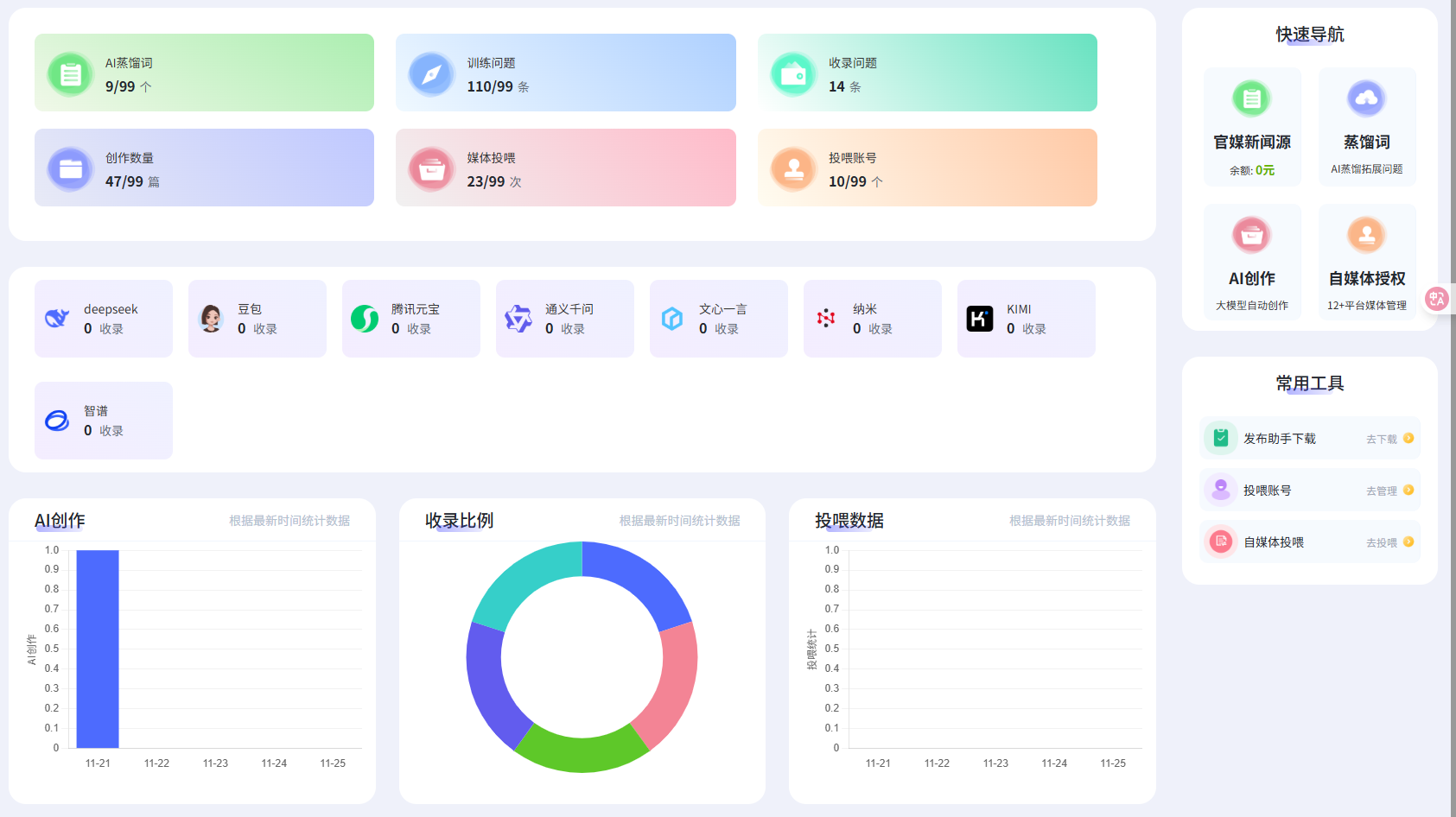Click the 豆包 avatar icon
The width and height of the screenshot is (1456, 817).
tap(210, 318)
